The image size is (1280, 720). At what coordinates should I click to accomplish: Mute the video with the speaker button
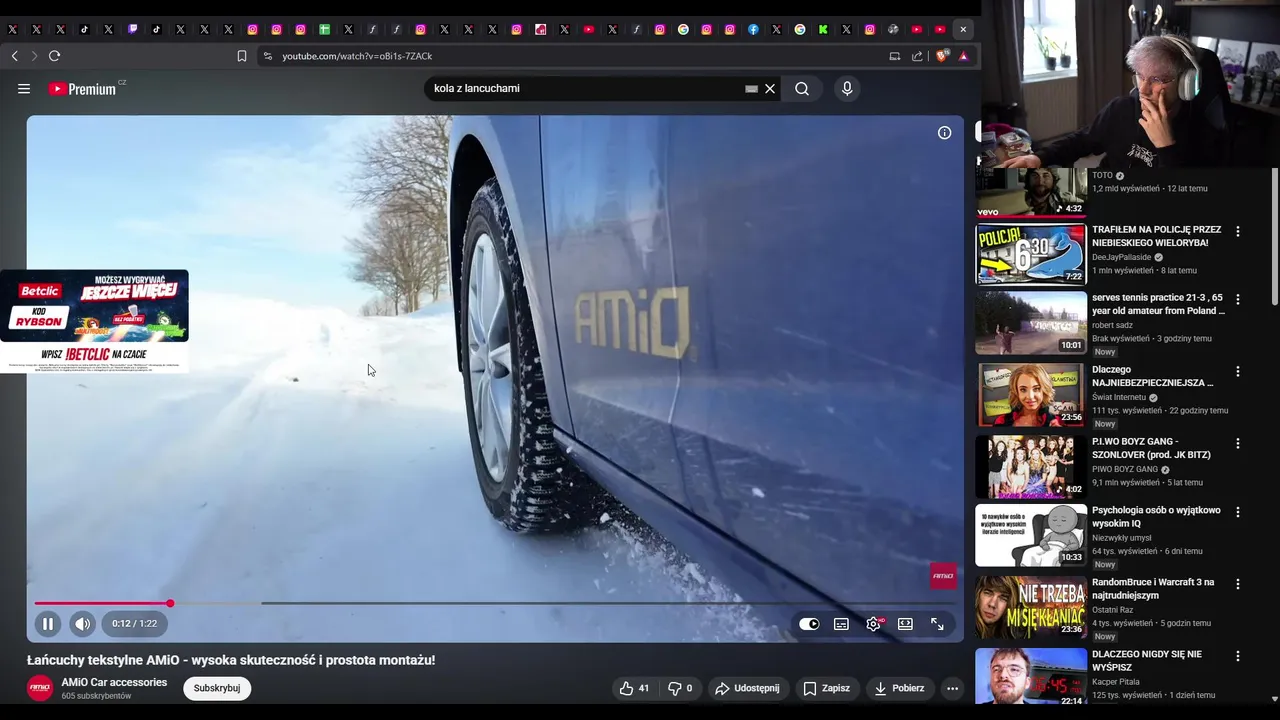click(83, 624)
